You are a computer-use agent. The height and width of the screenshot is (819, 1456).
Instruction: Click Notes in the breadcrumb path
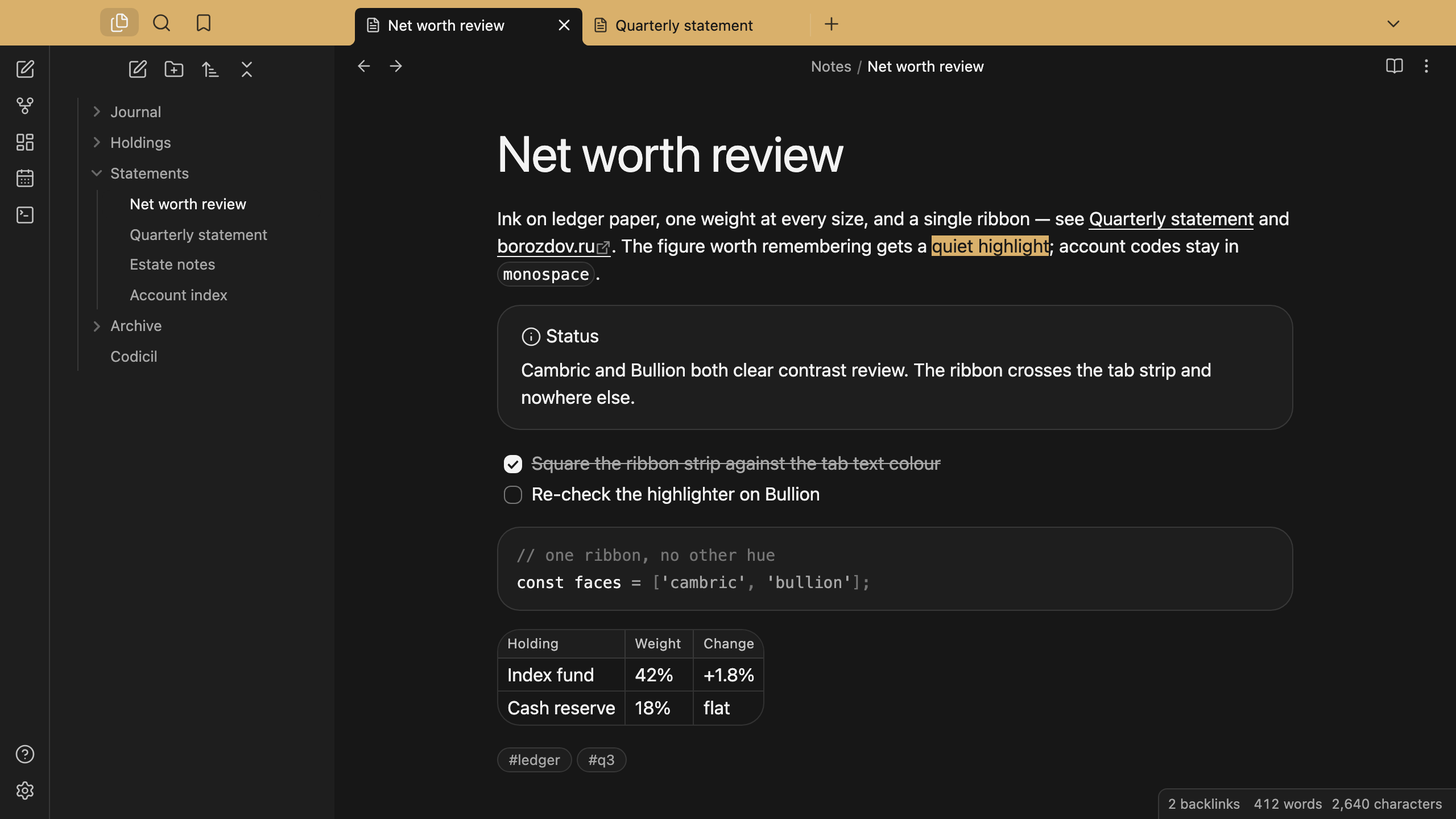[x=831, y=67]
